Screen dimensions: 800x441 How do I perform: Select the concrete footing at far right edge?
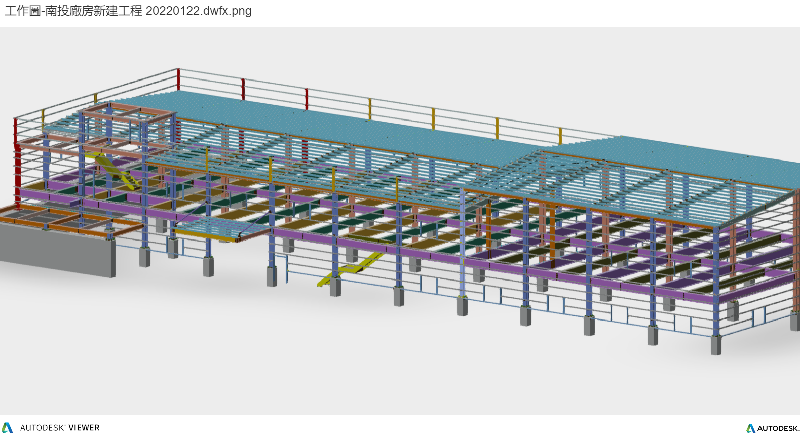[x=794, y=321]
